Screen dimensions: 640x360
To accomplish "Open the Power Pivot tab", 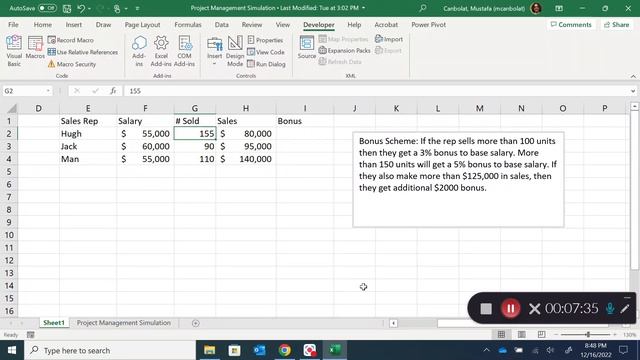I will [429, 24].
